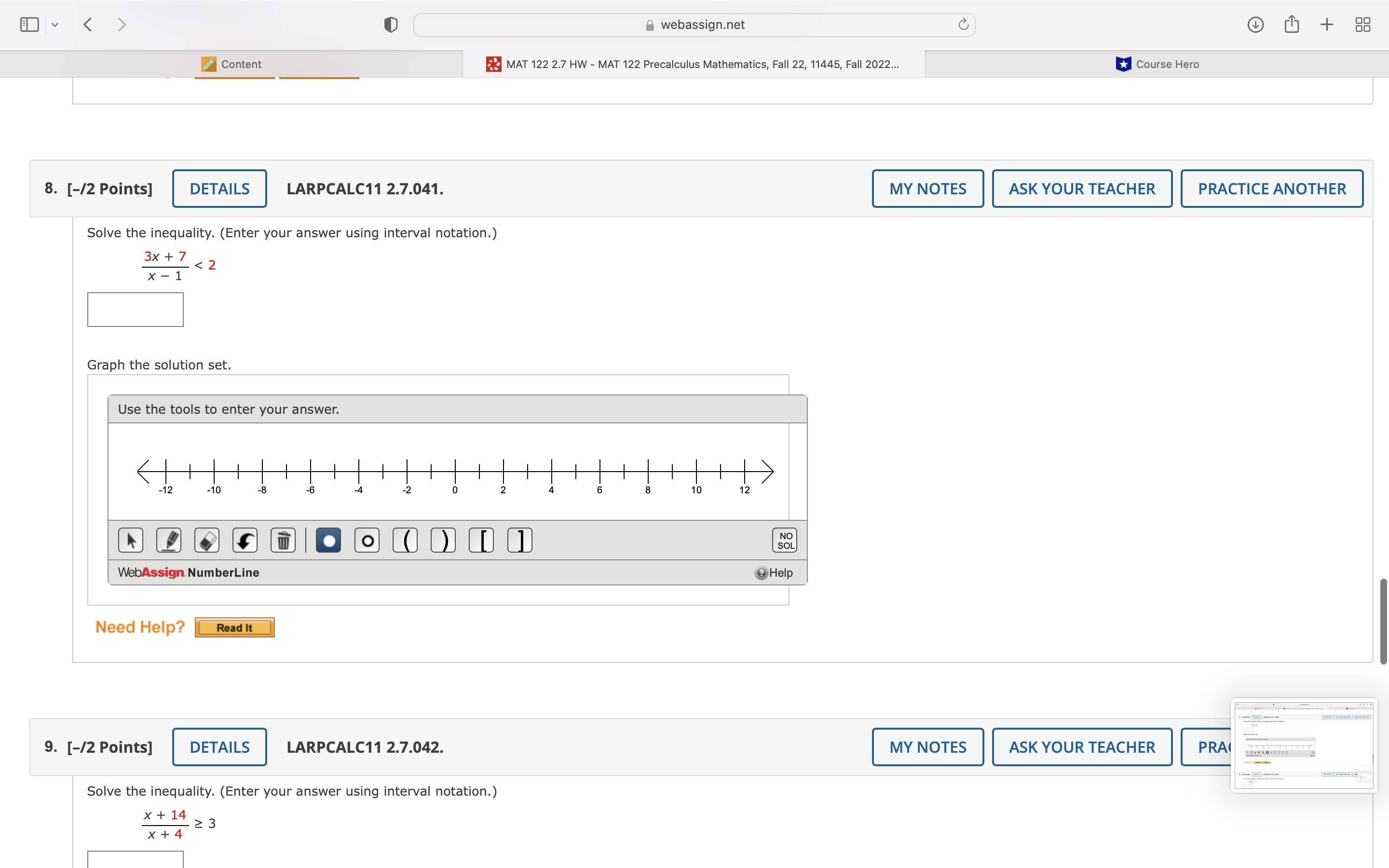Switch to the Course Hero tab
Image resolution: width=1389 pixels, height=868 pixels.
[1156, 64]
